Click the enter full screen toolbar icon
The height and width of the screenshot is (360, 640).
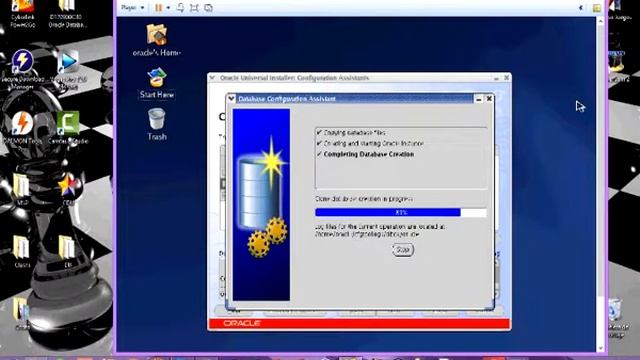pos(194,8)
